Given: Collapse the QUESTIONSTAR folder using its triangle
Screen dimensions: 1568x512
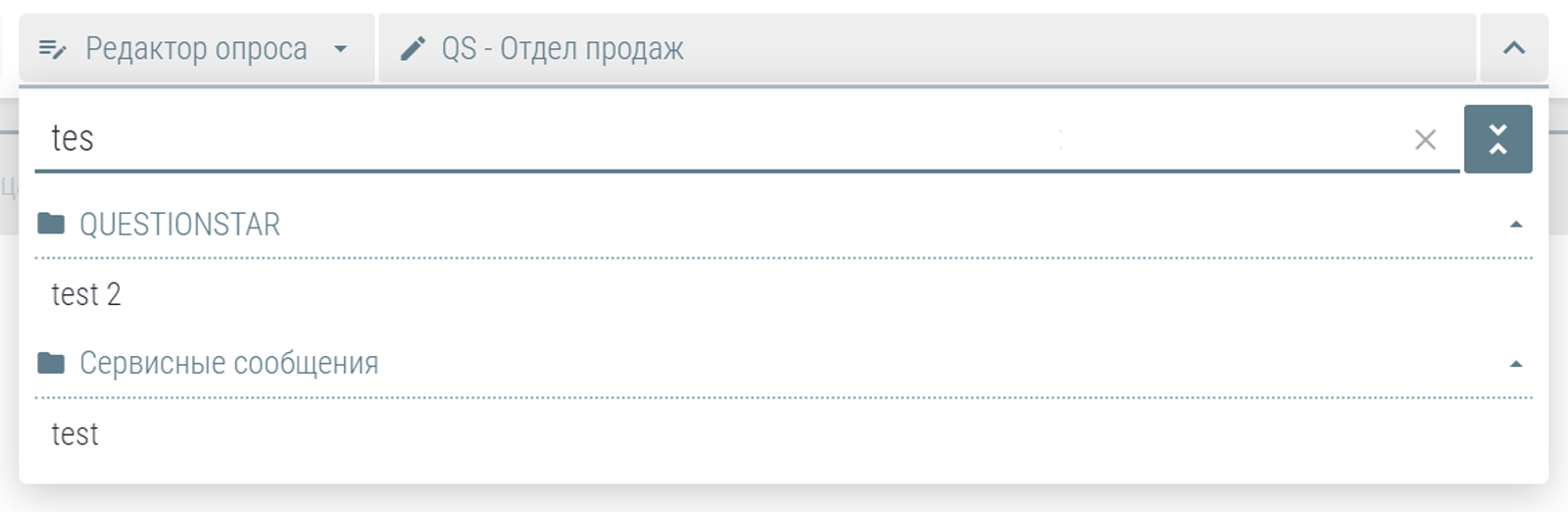Looking at the screenshot, I should [x=1516, y=225].
